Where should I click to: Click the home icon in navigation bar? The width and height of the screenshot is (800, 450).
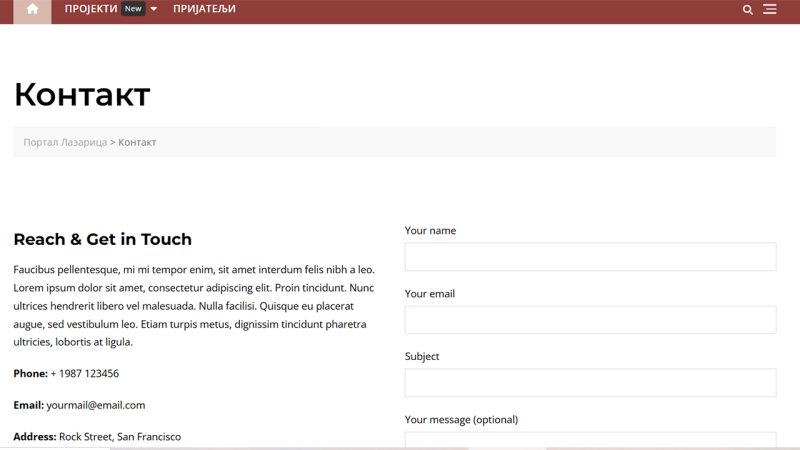[x=32, y=10]
